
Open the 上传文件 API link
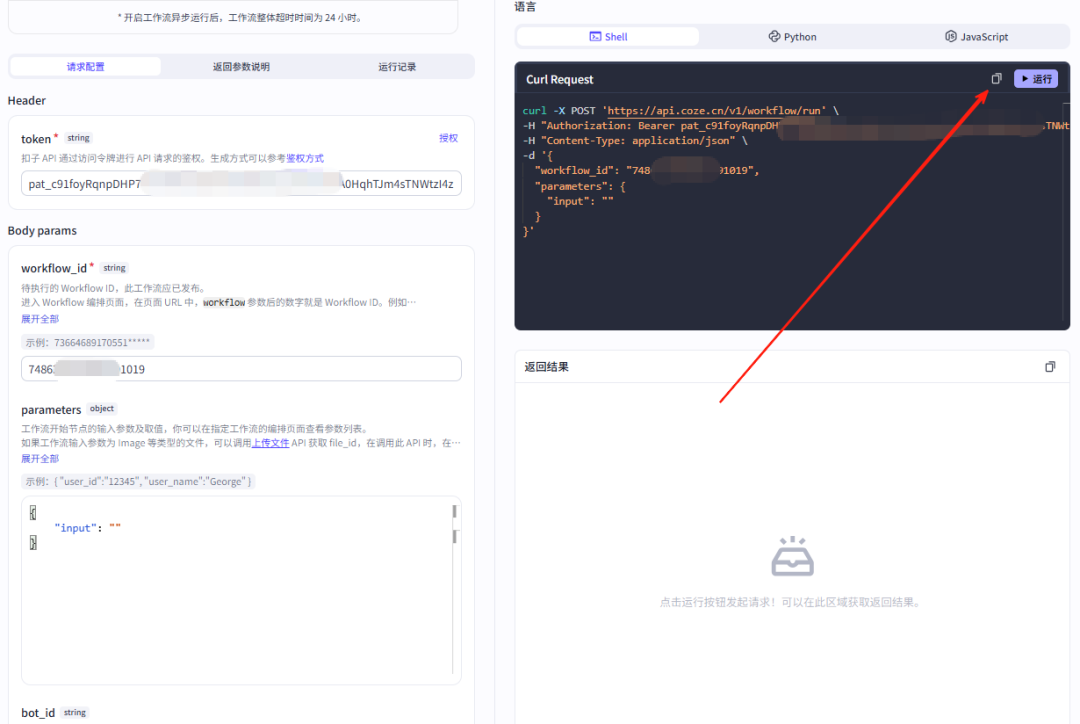tap(270, 442)
